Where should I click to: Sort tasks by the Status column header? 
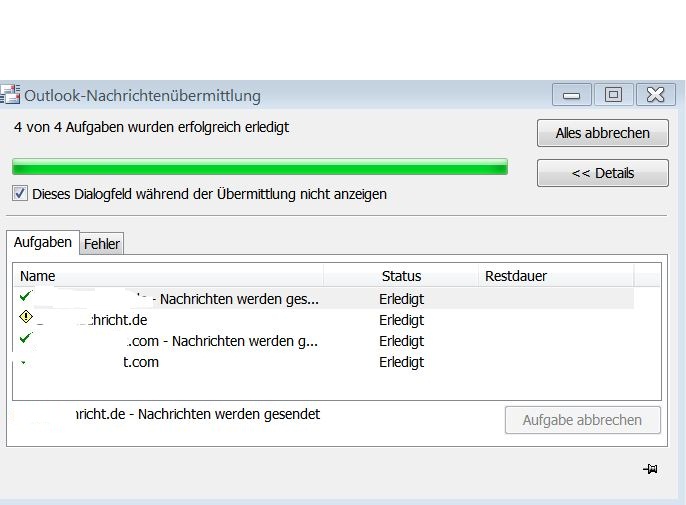pyautogui.click(x=401, y=276)
